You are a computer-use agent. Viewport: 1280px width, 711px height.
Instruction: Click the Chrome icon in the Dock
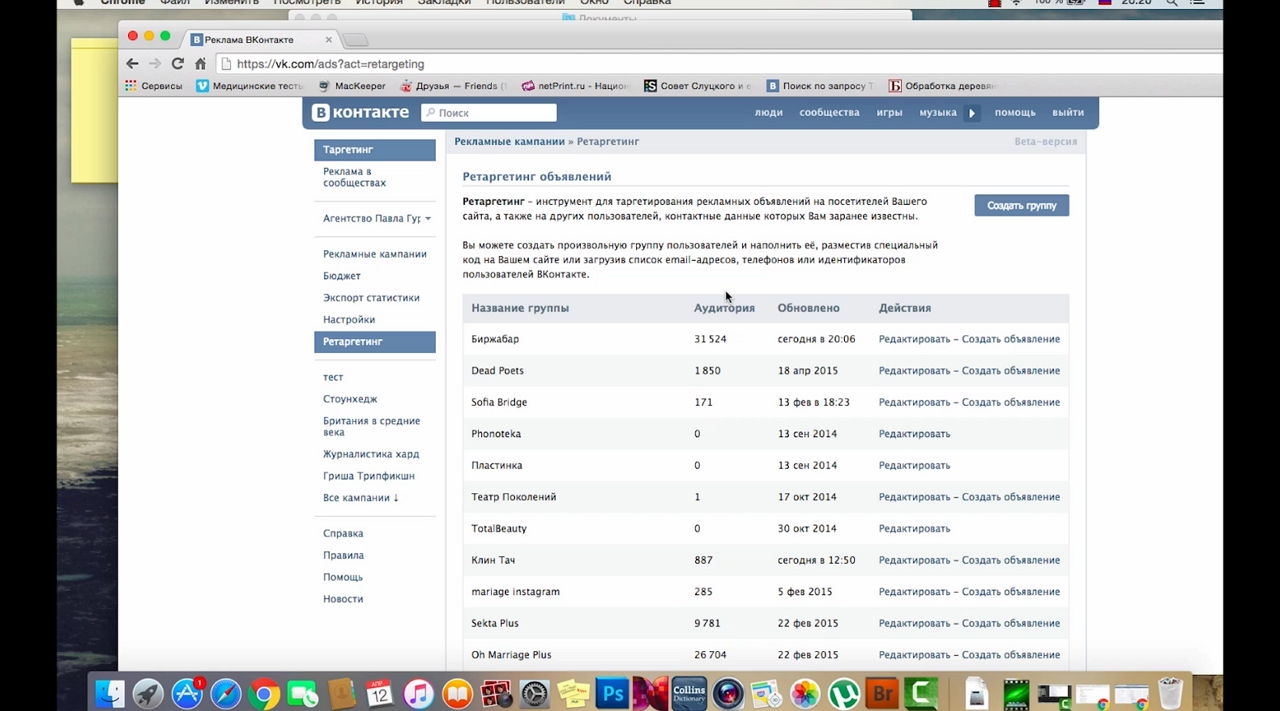tap(264, 693)
